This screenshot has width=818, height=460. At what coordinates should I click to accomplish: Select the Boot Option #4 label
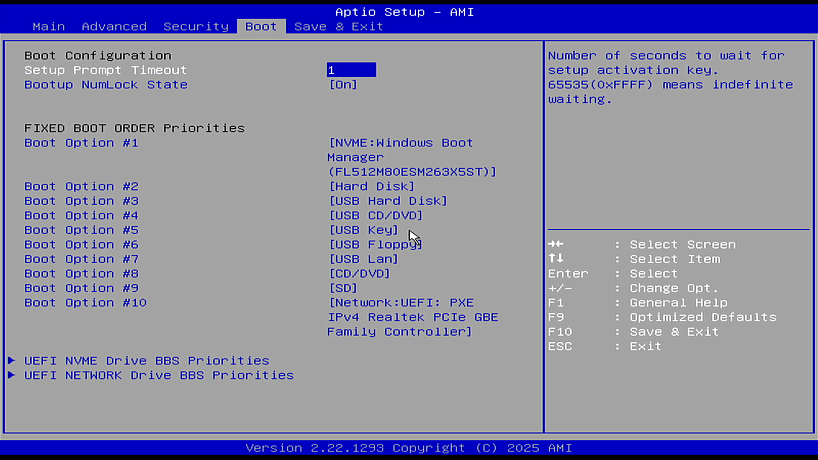81,215
